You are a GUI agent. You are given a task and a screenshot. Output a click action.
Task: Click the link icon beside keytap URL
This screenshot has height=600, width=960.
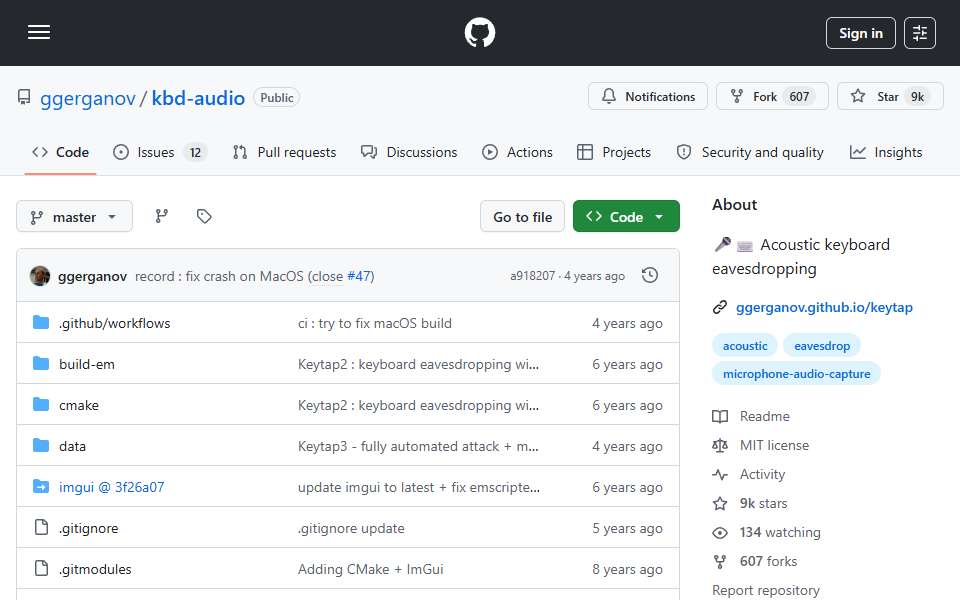pyautogui.click(x=720, y=307)
